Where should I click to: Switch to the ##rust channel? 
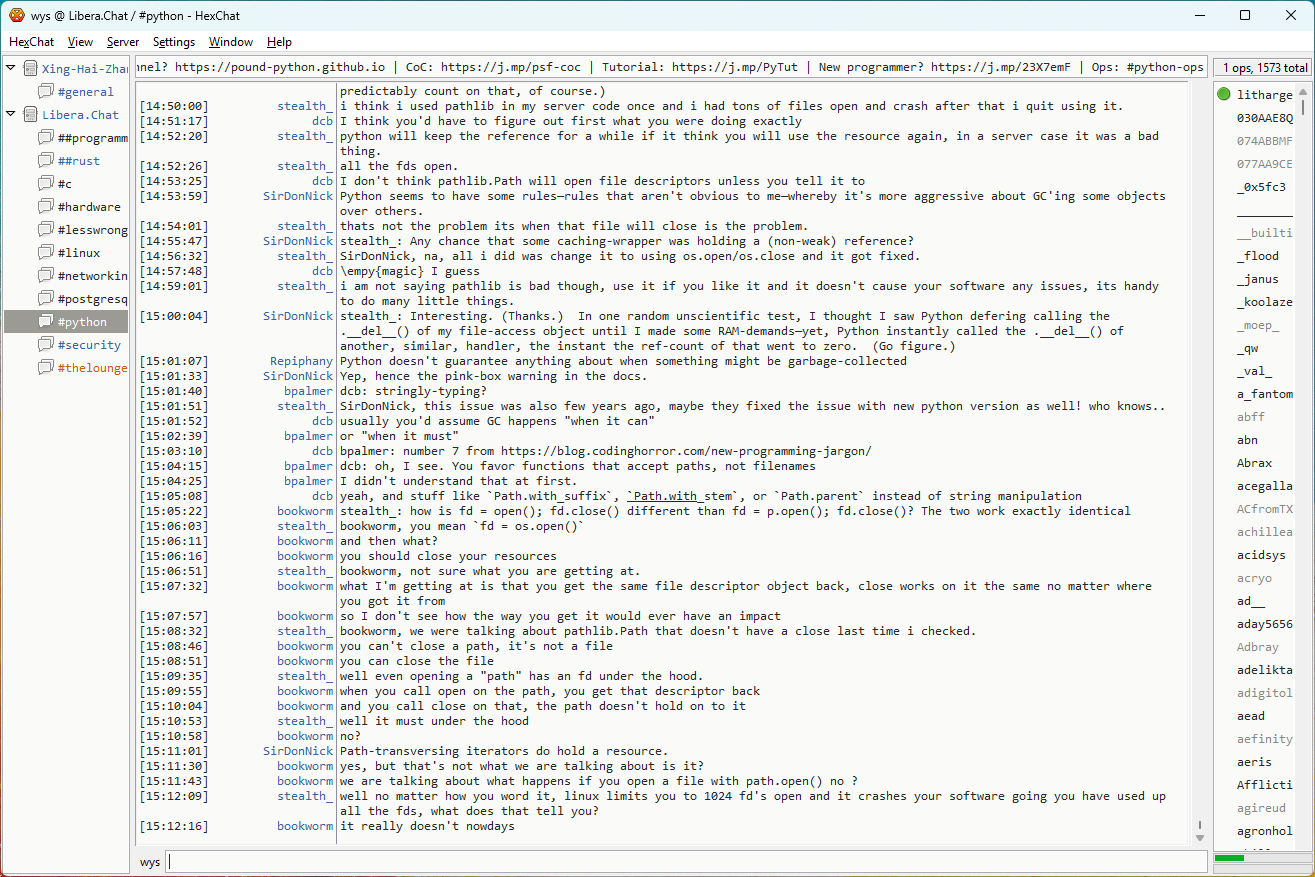[x=79, y=161]
